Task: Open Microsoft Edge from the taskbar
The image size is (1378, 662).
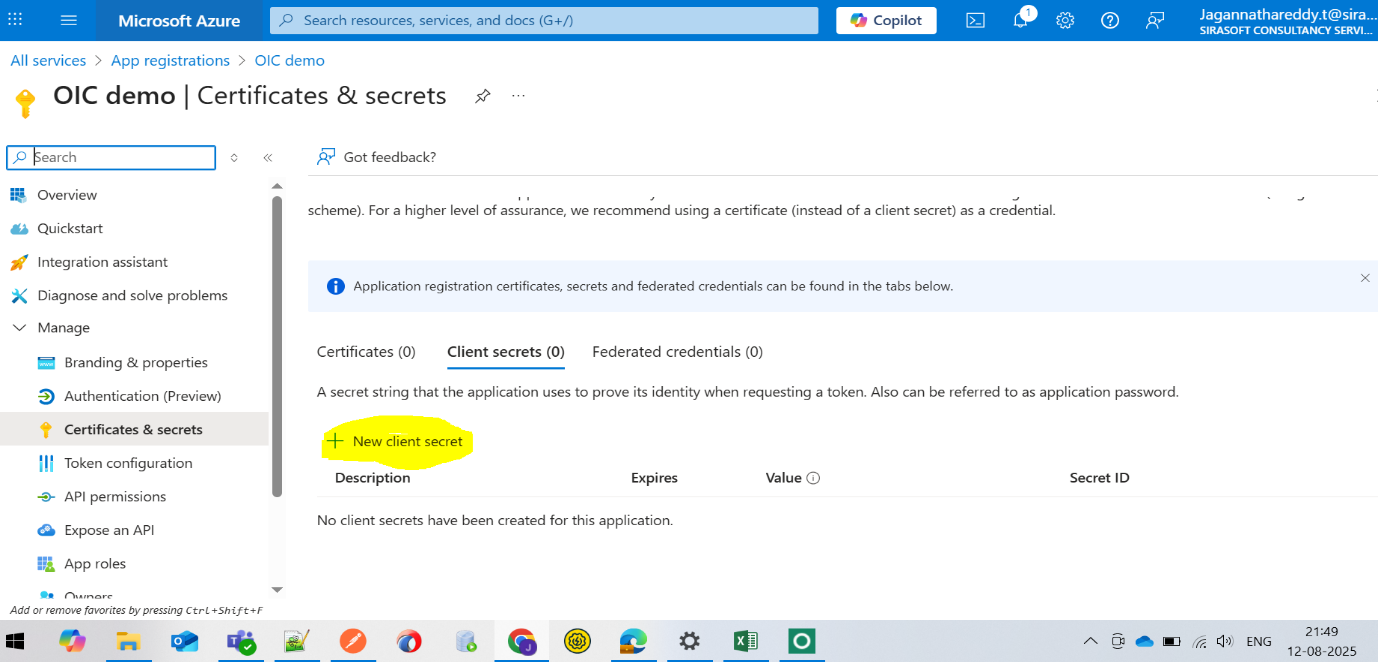Action: (x=633, y=641)
